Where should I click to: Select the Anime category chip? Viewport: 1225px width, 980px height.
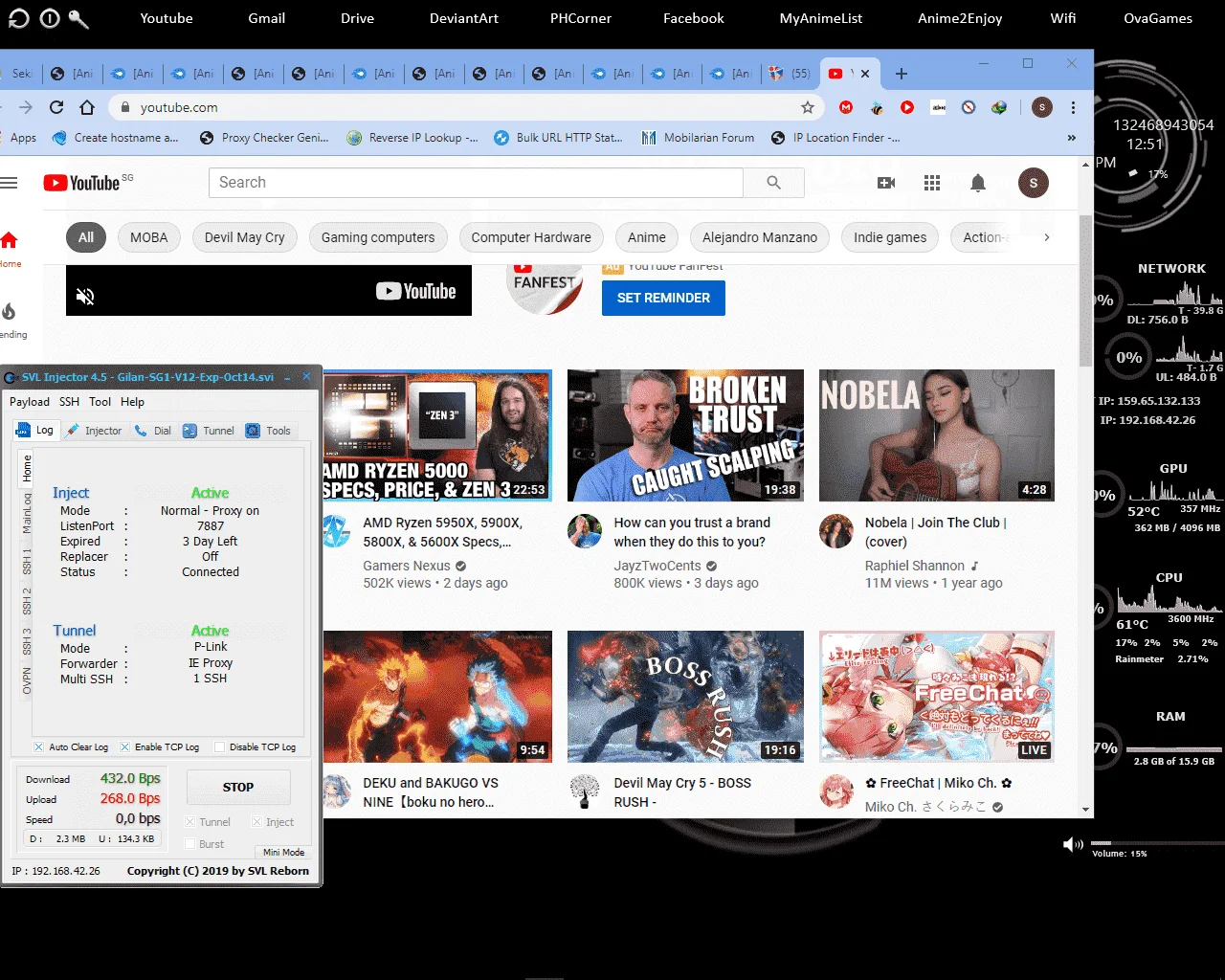pos(647,237)
